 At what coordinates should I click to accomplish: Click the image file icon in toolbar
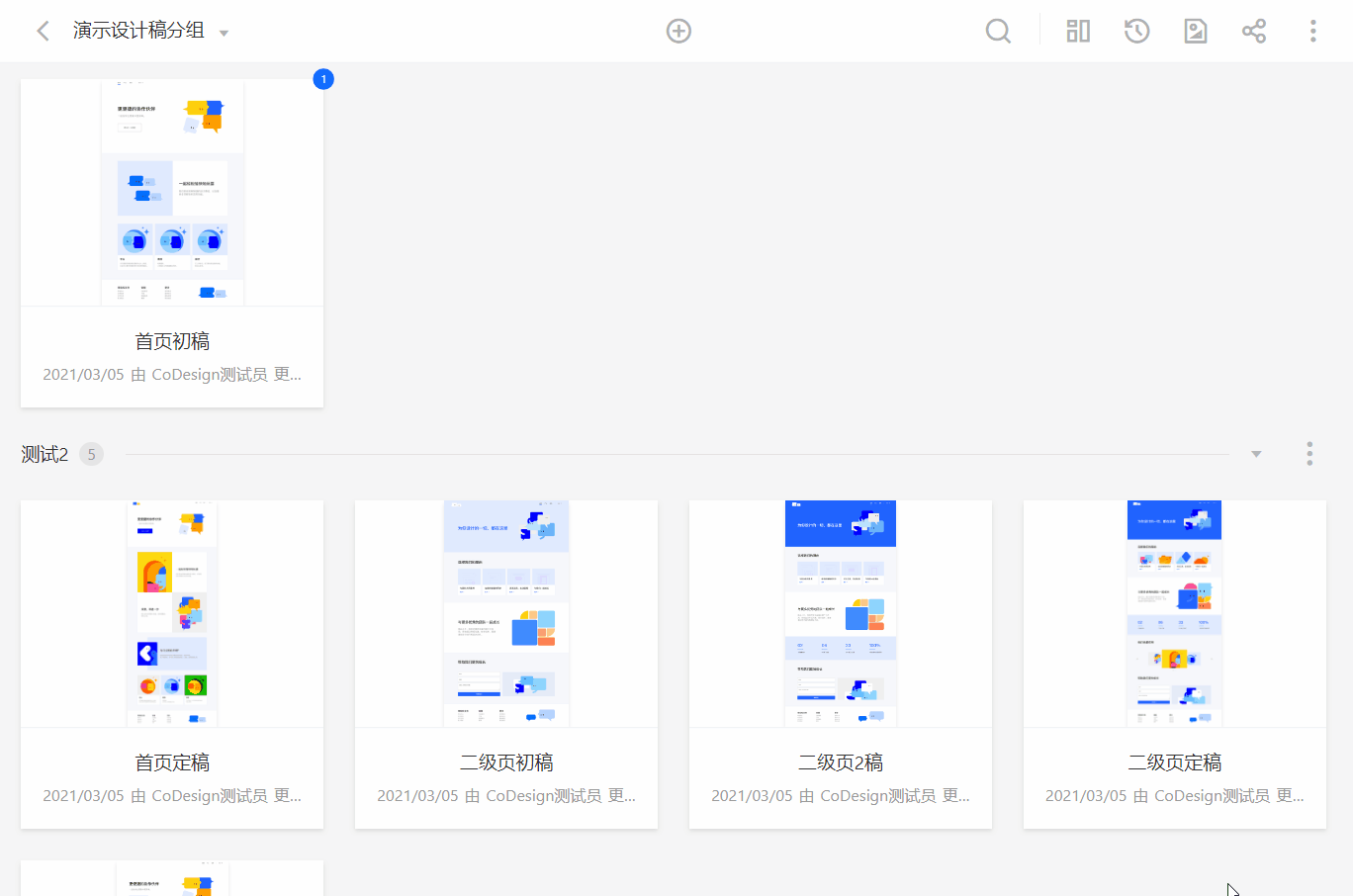(1196, 31)
